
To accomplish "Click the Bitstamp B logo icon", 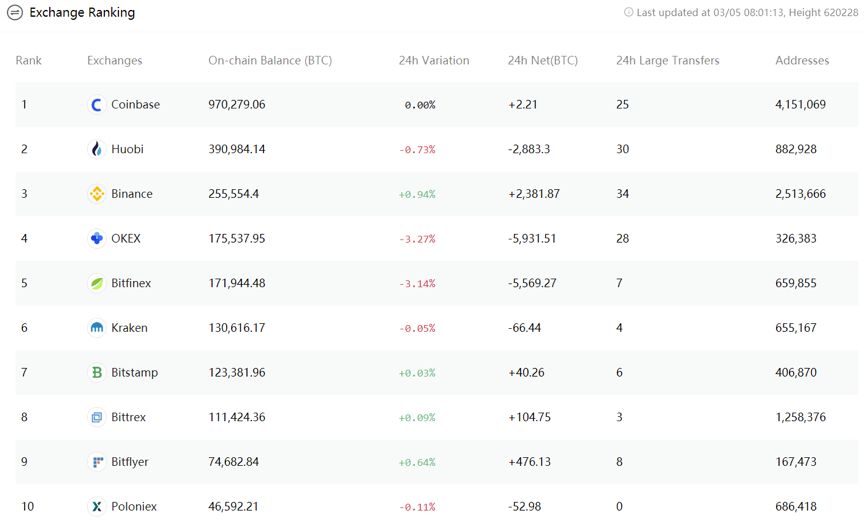I will click(97, 373).
